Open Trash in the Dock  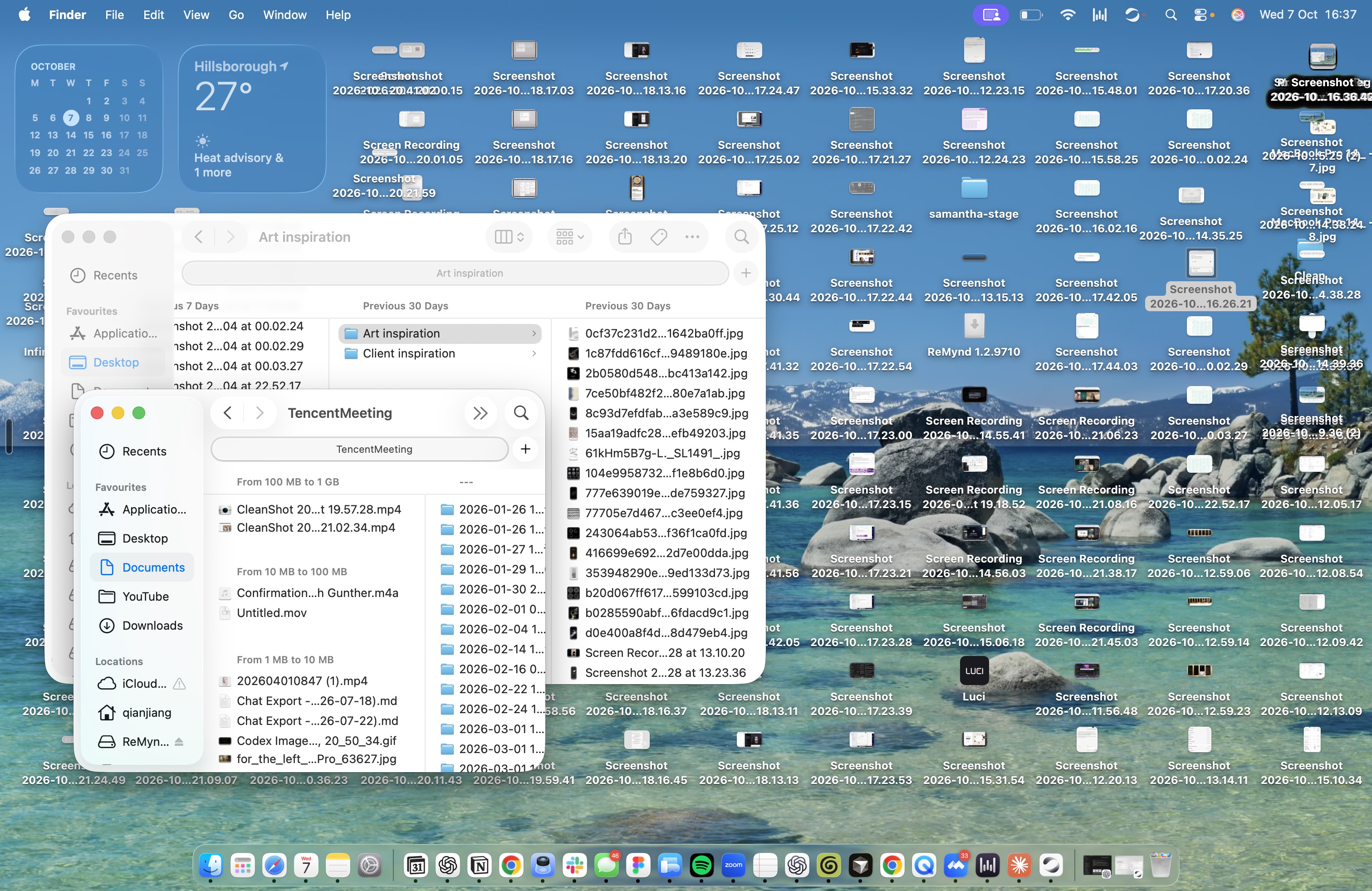[1161, 865]
